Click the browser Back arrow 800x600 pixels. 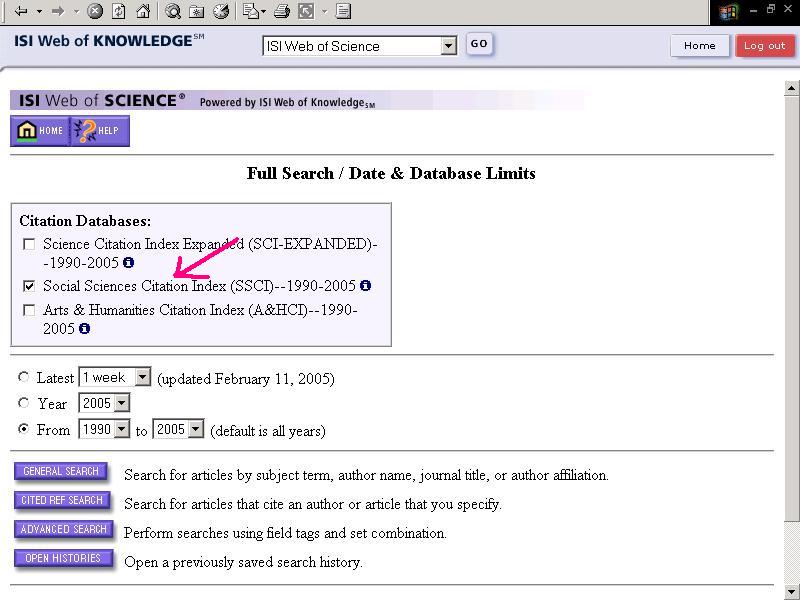point(20,12)
